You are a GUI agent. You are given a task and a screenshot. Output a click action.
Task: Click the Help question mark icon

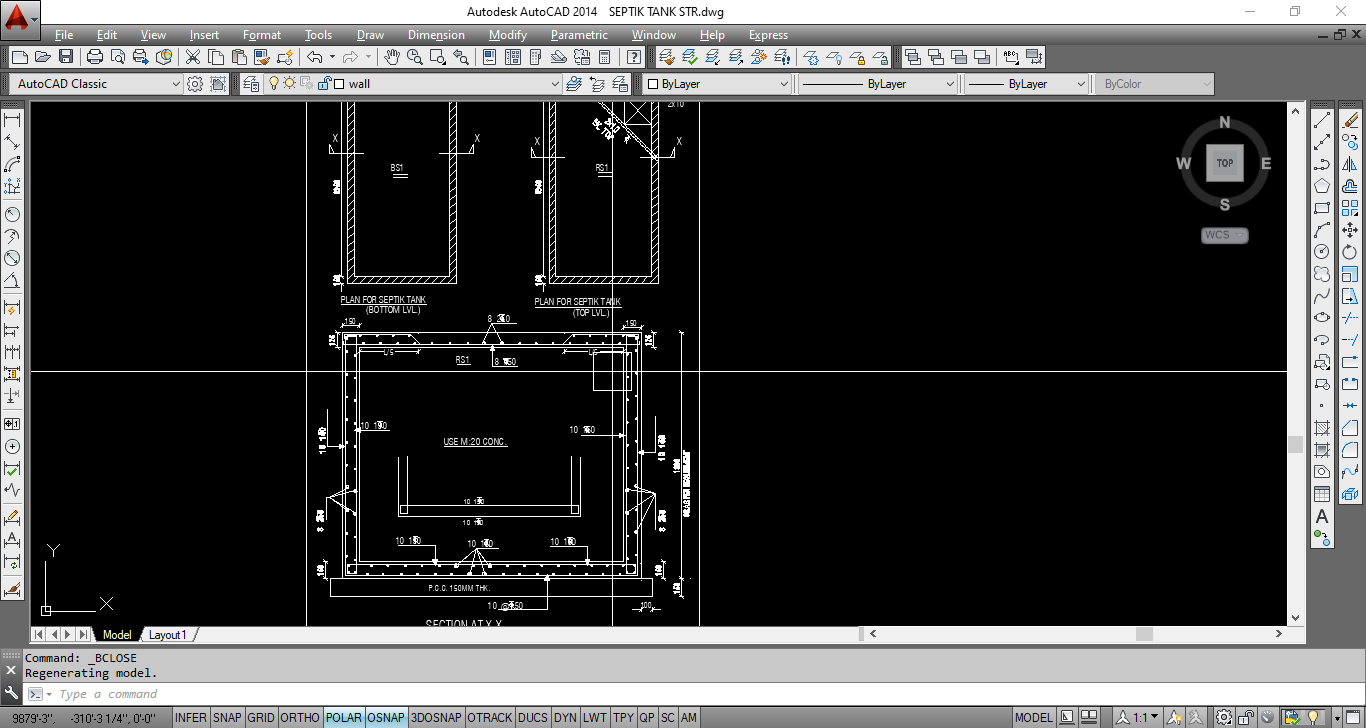coord(633,57)
